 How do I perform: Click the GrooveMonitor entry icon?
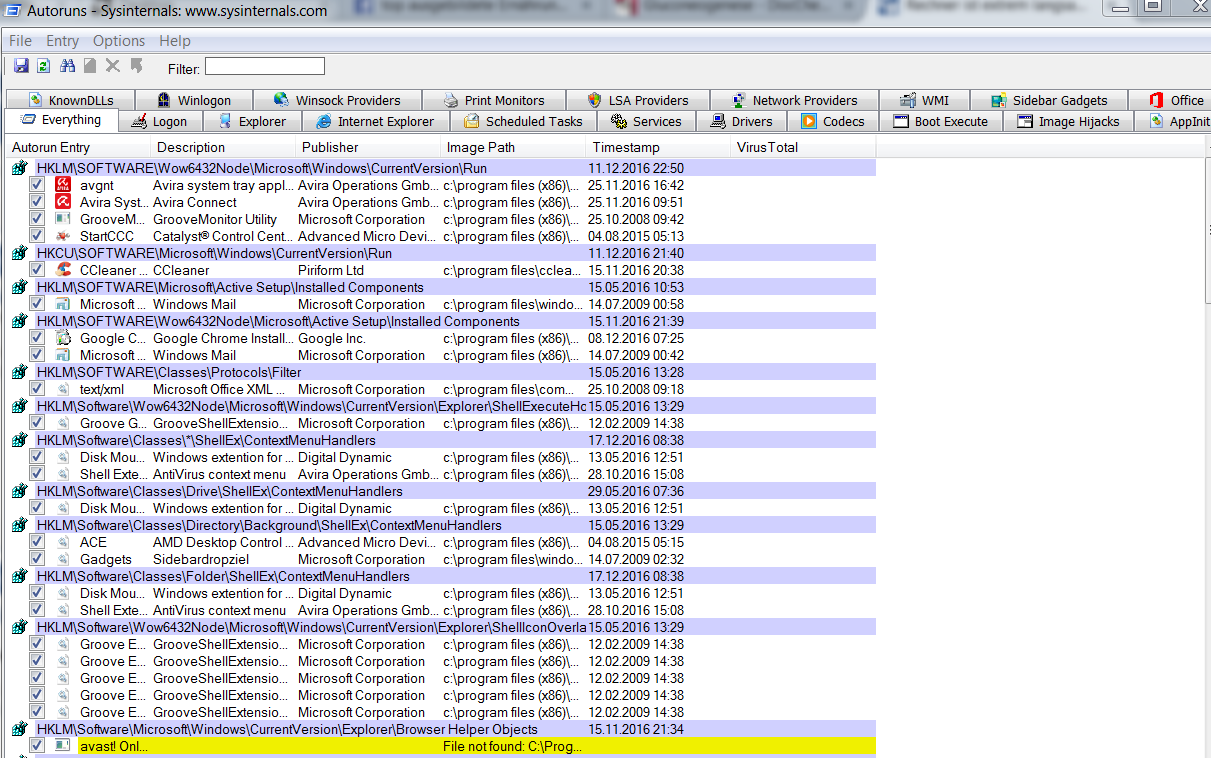point(63,219)
